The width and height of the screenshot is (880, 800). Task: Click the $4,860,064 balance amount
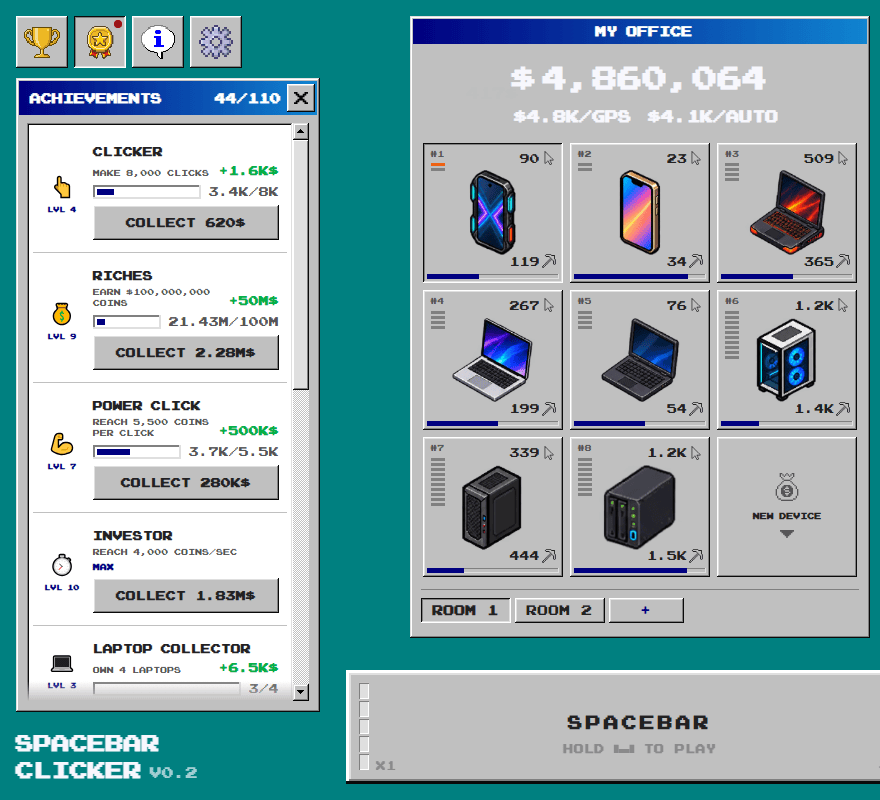pos(638,78)
